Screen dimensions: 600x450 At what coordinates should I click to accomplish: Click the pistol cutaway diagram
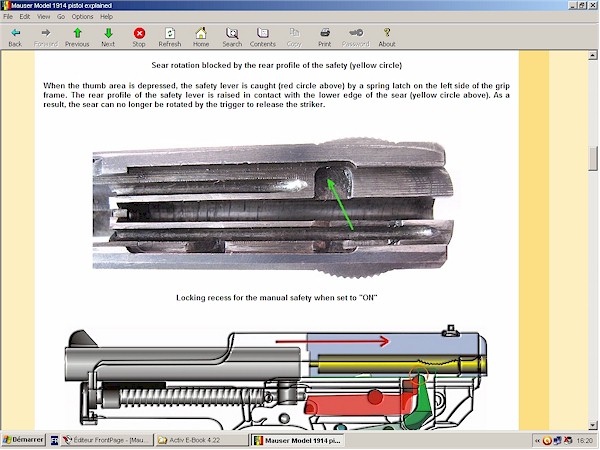pyautogui.click(x=276, y=377)
